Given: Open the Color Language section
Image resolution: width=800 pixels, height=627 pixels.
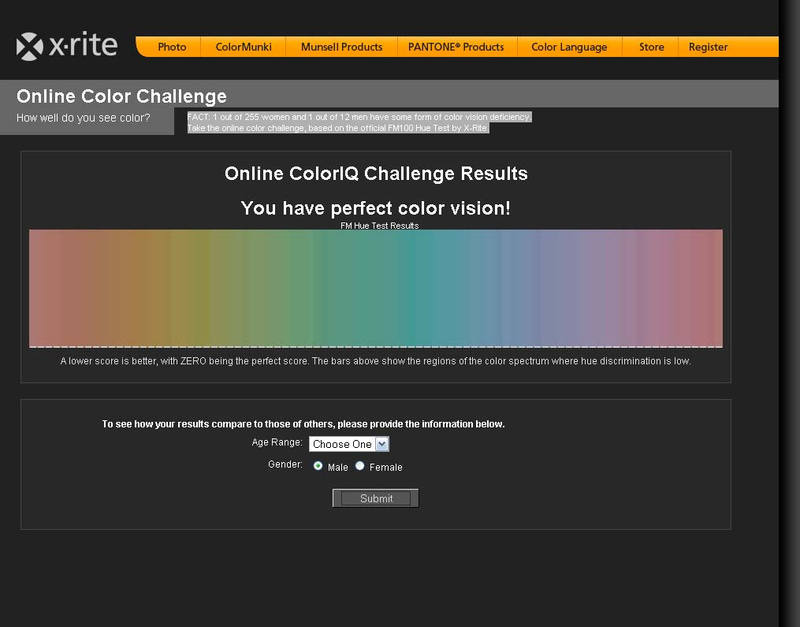Looking at the screenshot, I should click(x=569, y=47).
